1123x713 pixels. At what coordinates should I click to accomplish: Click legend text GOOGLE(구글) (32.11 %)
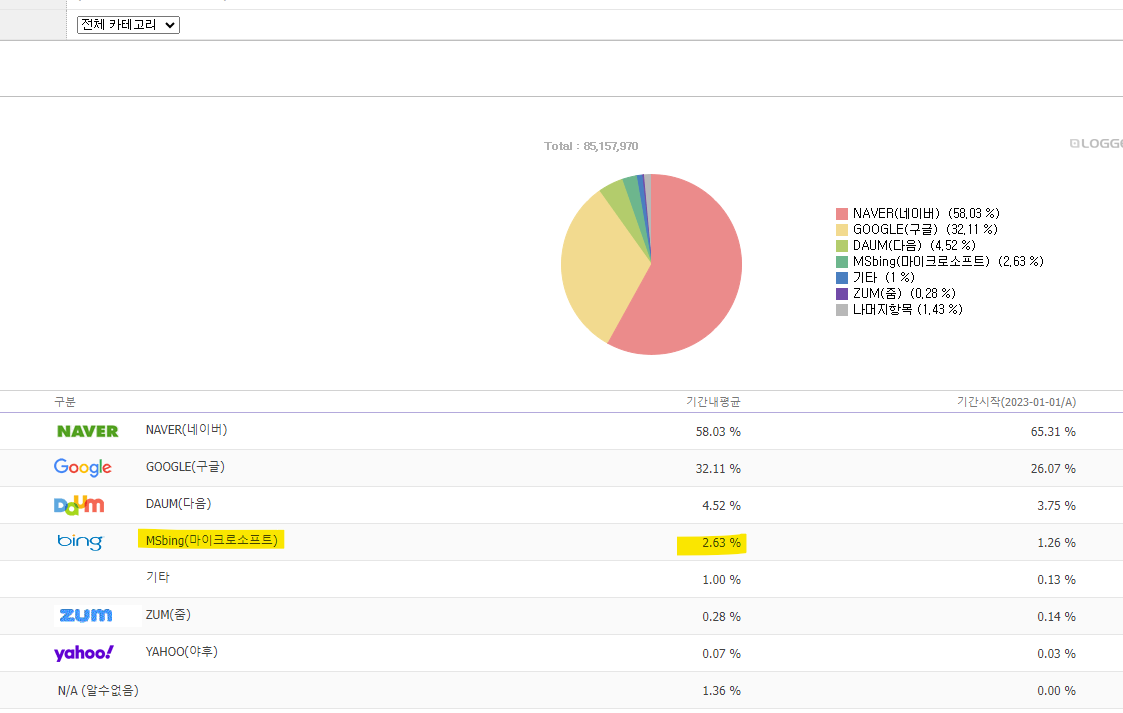click(x=925, y=230)
